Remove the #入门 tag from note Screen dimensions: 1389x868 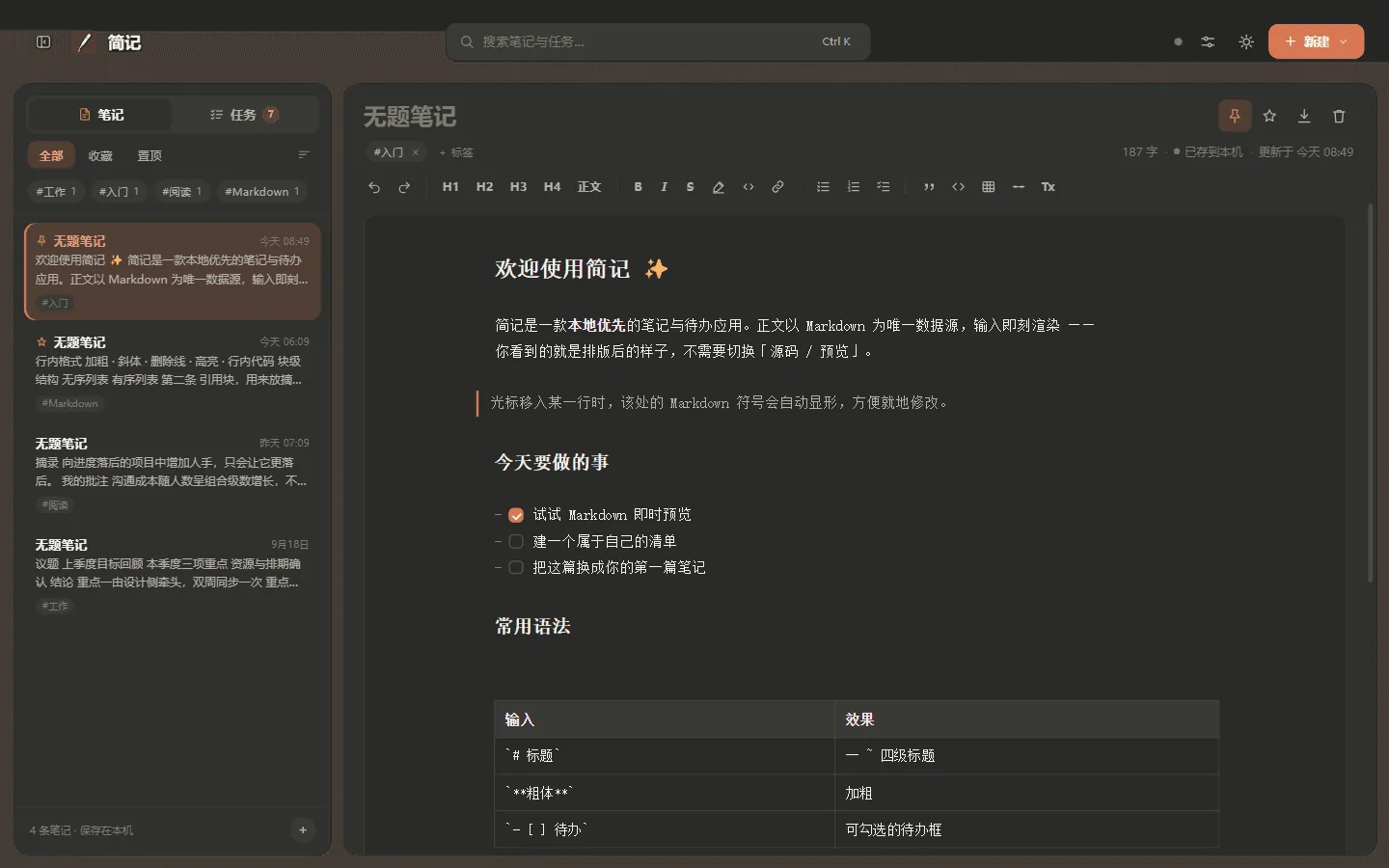[416, 152]
